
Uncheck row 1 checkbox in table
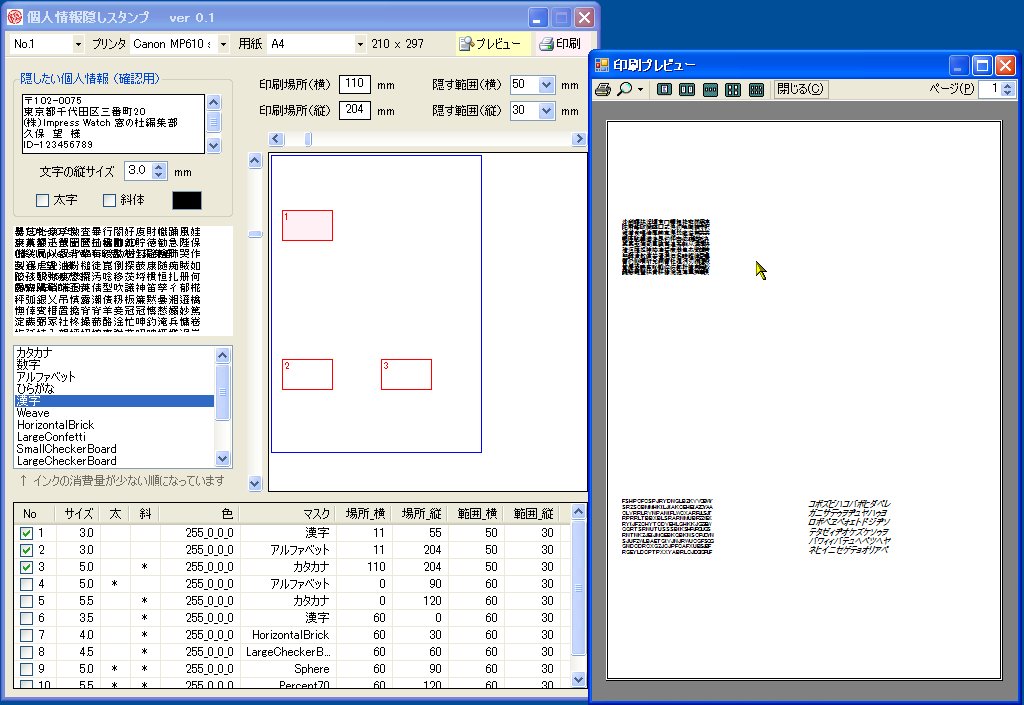click(26, 533)
